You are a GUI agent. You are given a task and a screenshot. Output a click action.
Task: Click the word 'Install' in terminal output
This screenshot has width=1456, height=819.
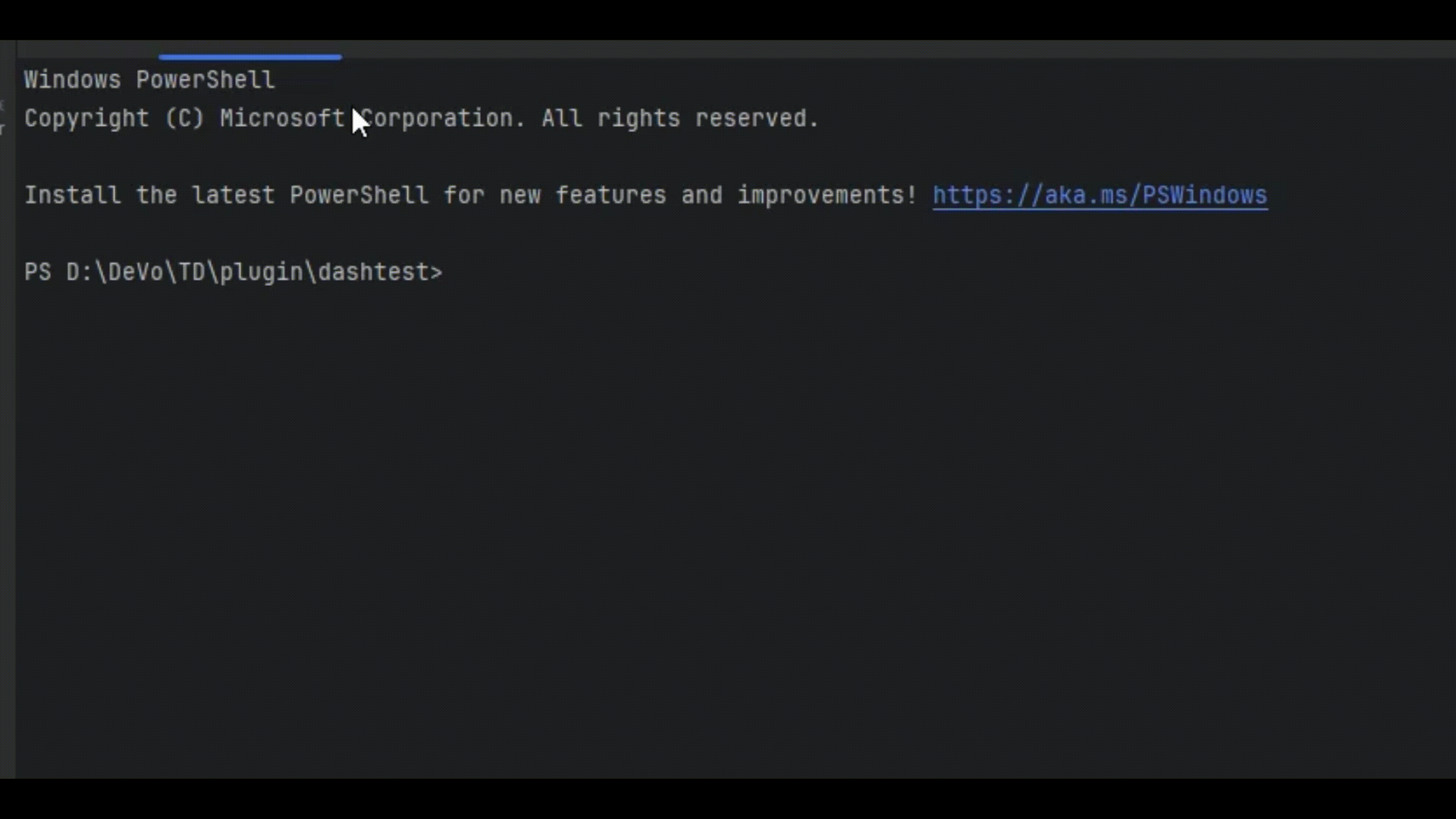[x=72, y=195]
